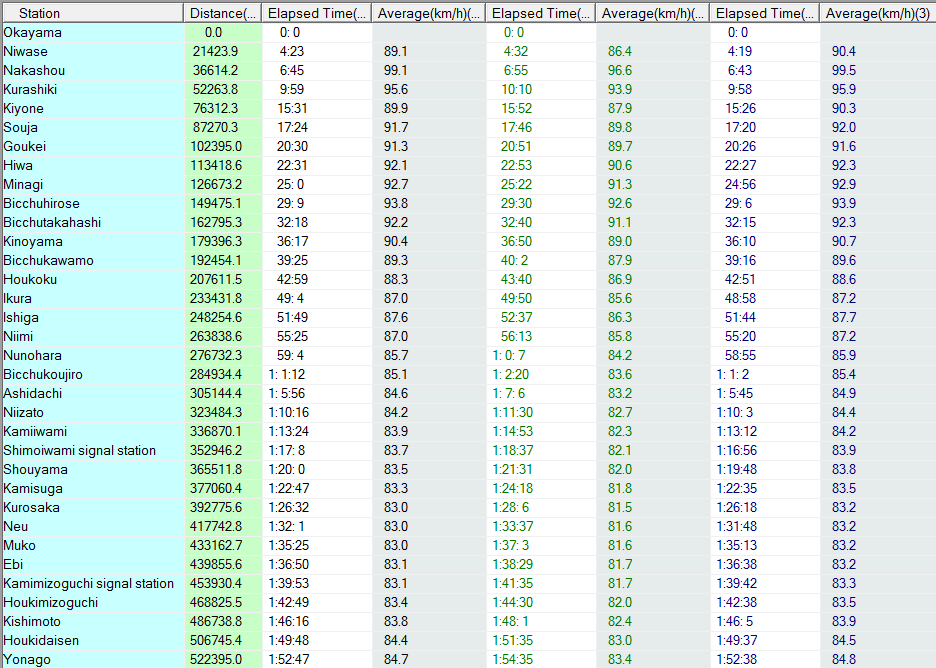The width and height of the screenshot is (936, 668).
Task: Click the Goukei station name
Action: (x=24, y=146)
